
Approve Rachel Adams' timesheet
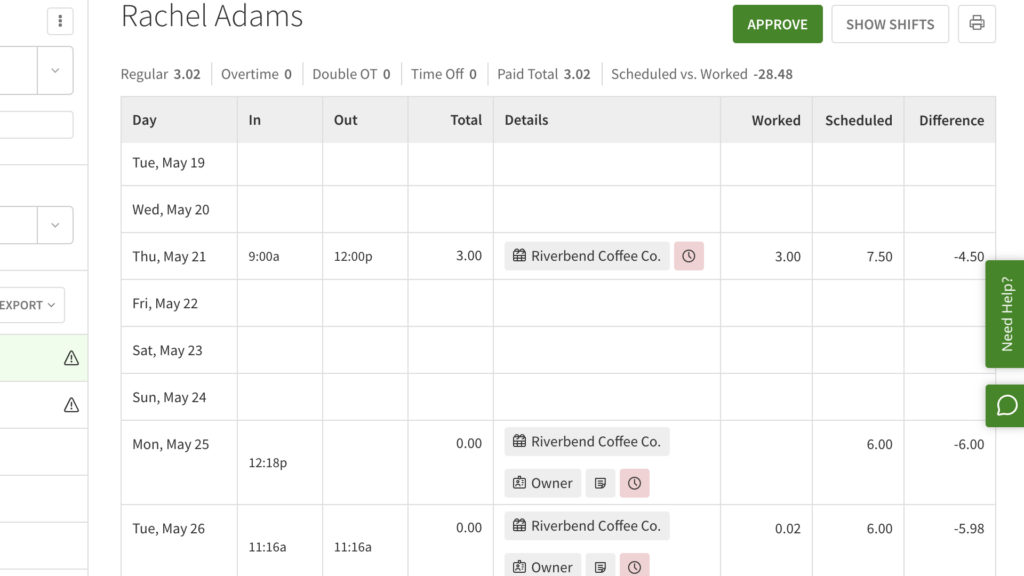tap(777, 24)
